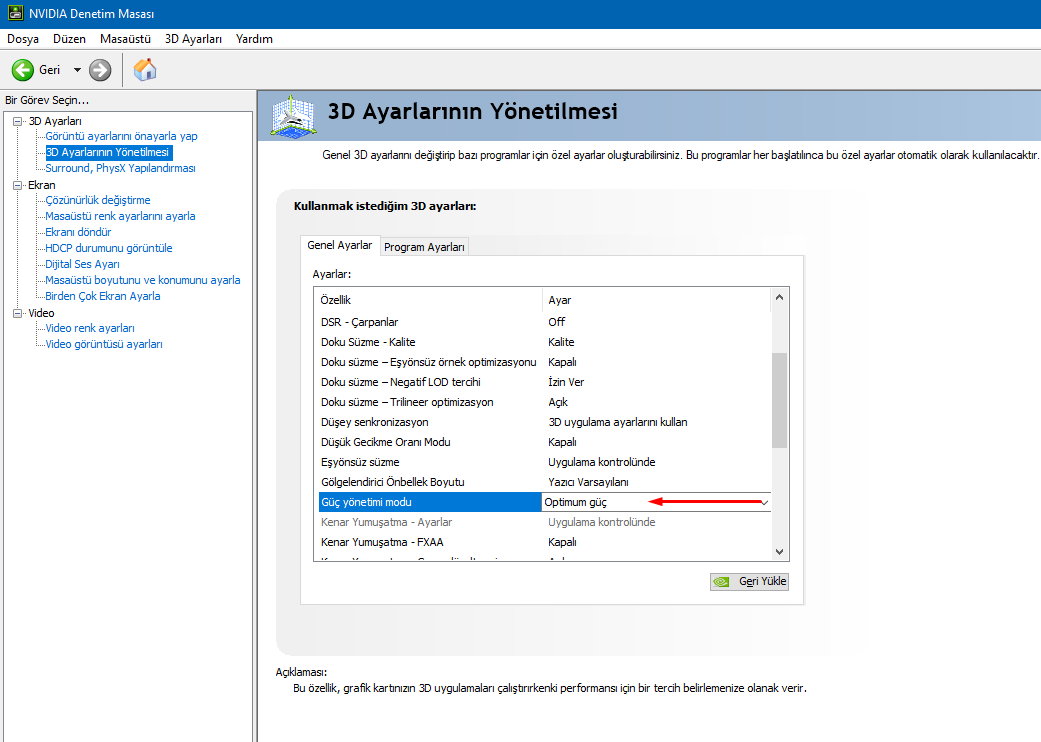Select Doku süzme – Eşyönsüz örnek optimizasyonu row
Viewport: 1041px width, 742px height.
[544, 362]
